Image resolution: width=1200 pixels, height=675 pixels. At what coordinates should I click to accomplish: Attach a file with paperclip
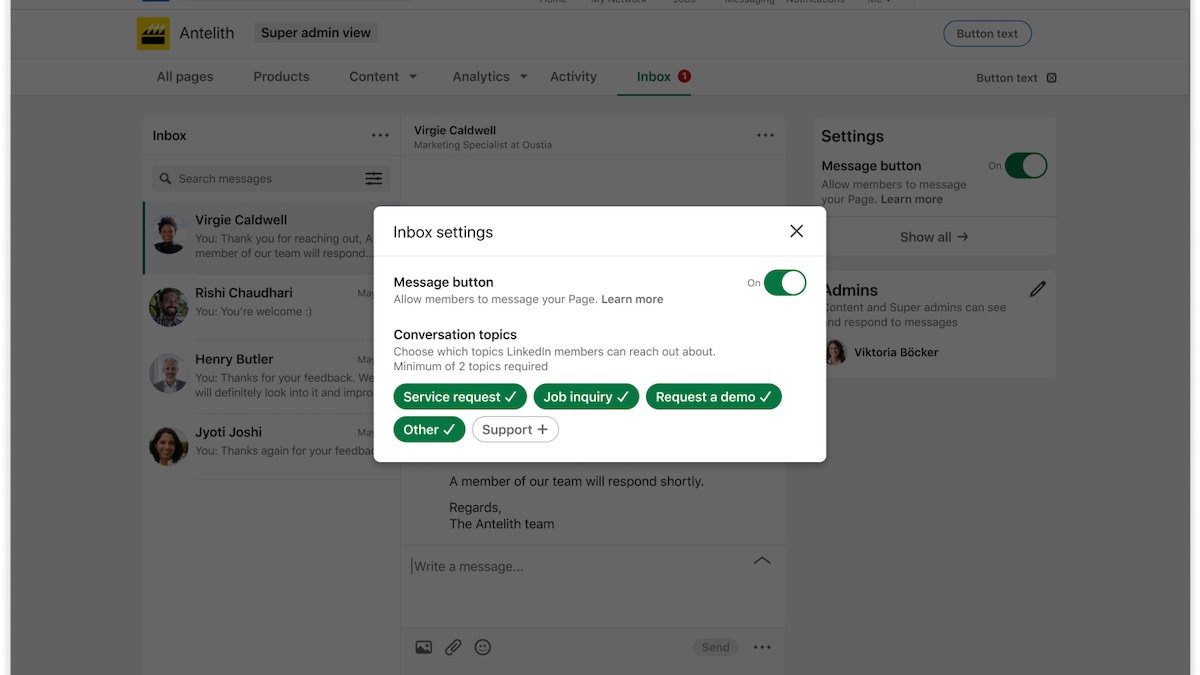[x=453, y=648]
